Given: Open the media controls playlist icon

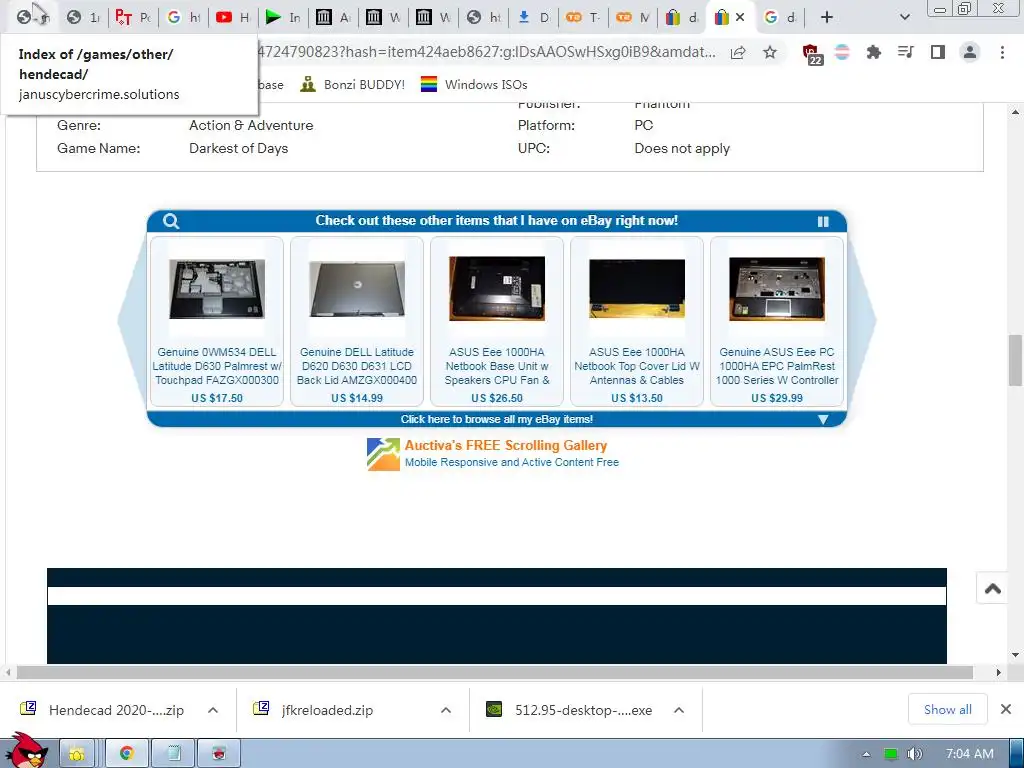Looking at the screenshot, I should pos(905,52).
